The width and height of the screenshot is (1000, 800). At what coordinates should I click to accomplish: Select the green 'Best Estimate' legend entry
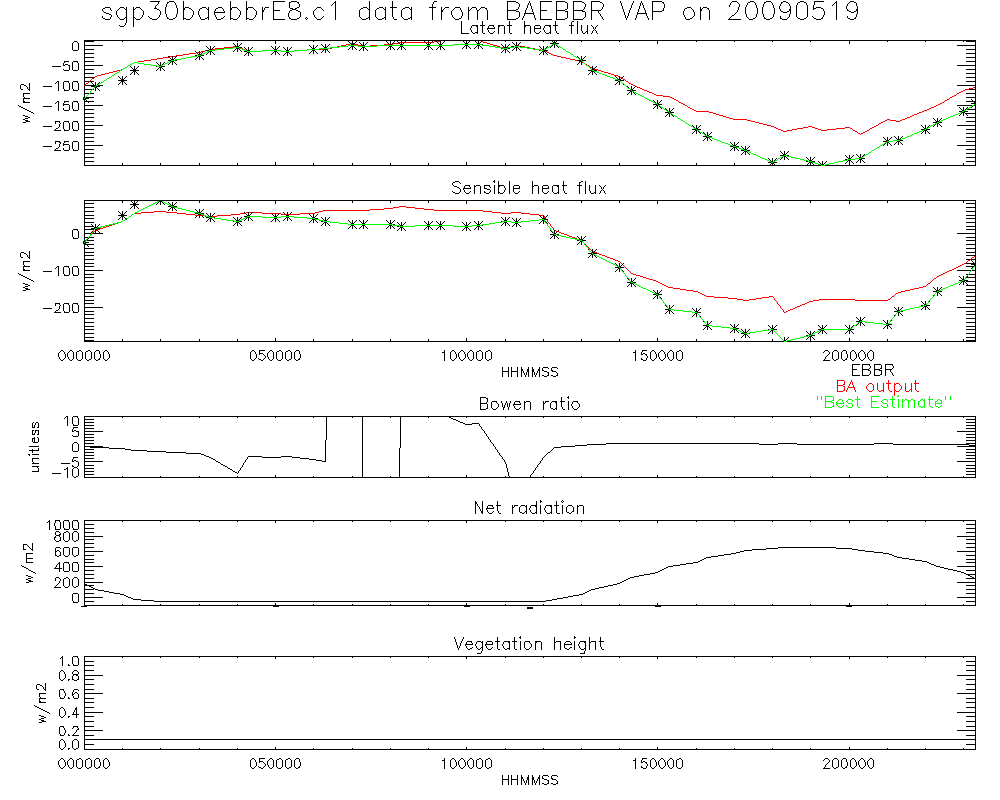(884, 402)
